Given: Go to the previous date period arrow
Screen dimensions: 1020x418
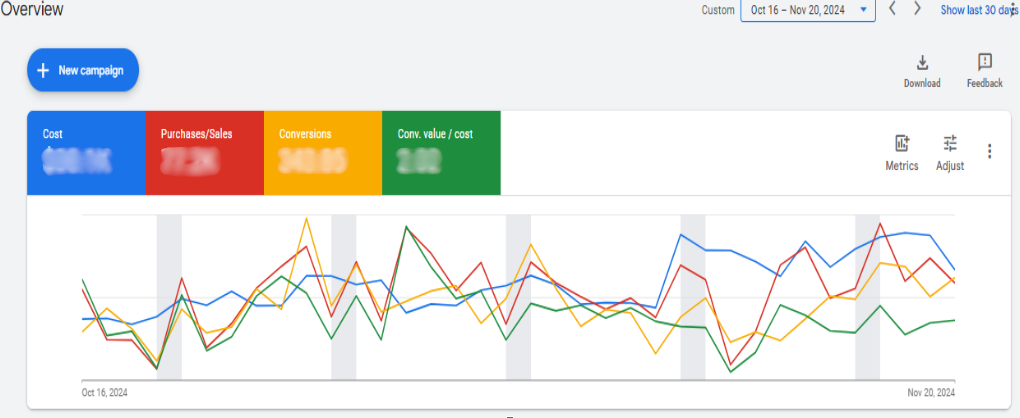Looking at the screenshot, I should [x=893, y=9].
